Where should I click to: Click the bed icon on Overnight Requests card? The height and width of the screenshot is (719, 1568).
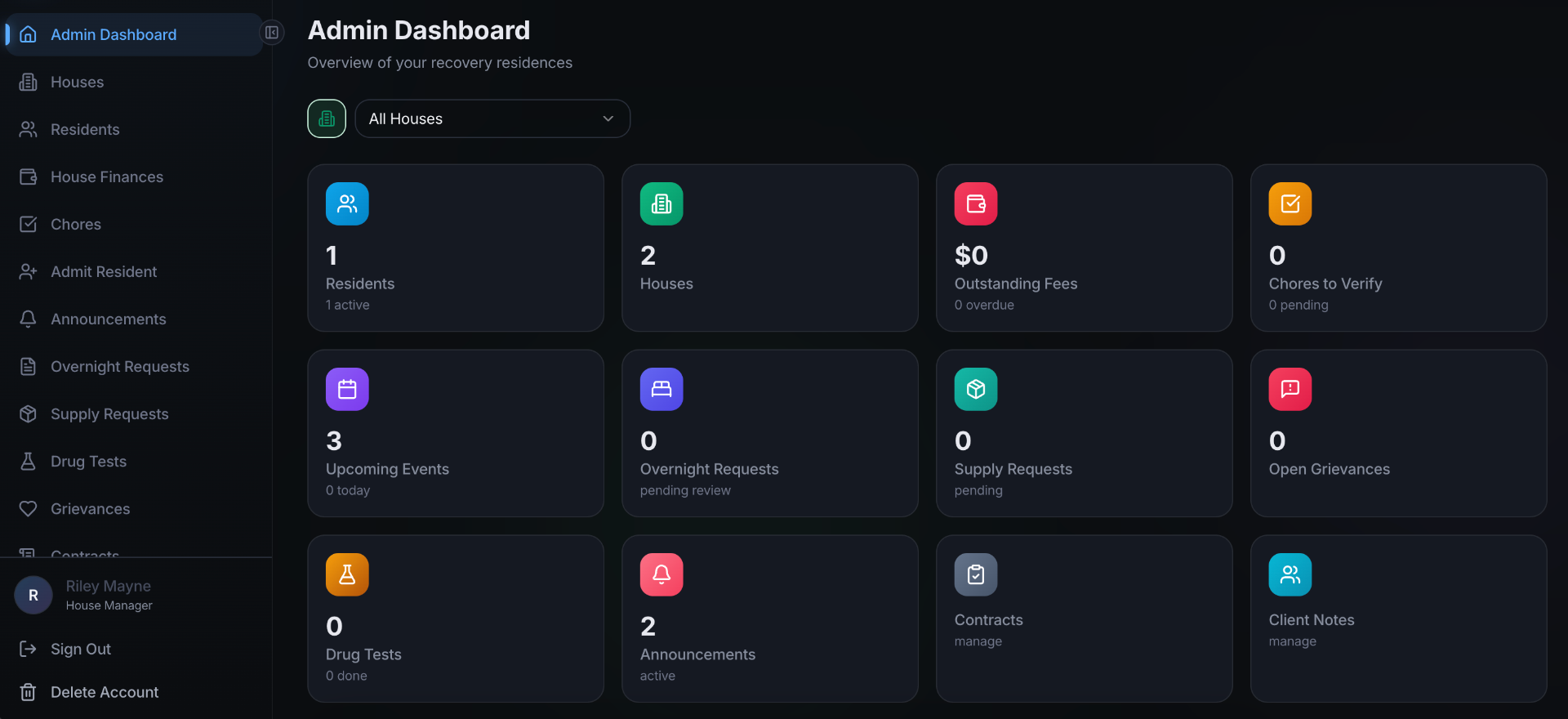coord(661,389)
